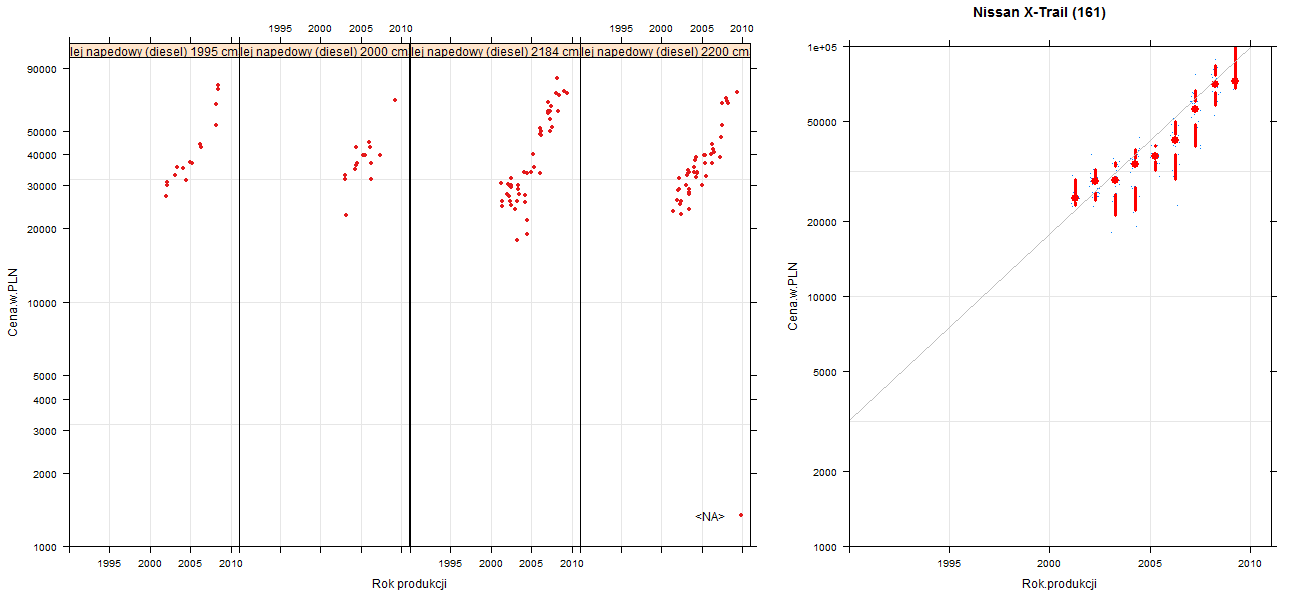
Task: Click the "Rok produkcji" axis title under the diesel panels
Action: coord(408,584)
